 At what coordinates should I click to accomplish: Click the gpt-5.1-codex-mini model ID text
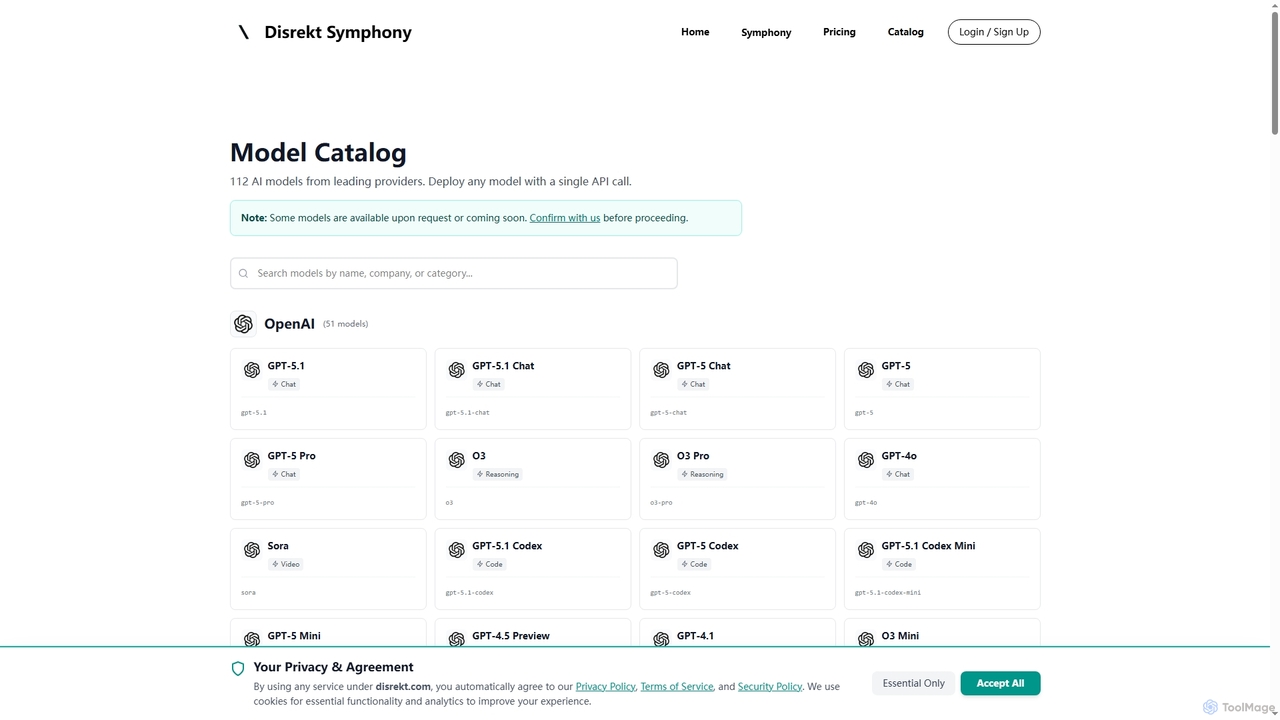coord(888,592)
